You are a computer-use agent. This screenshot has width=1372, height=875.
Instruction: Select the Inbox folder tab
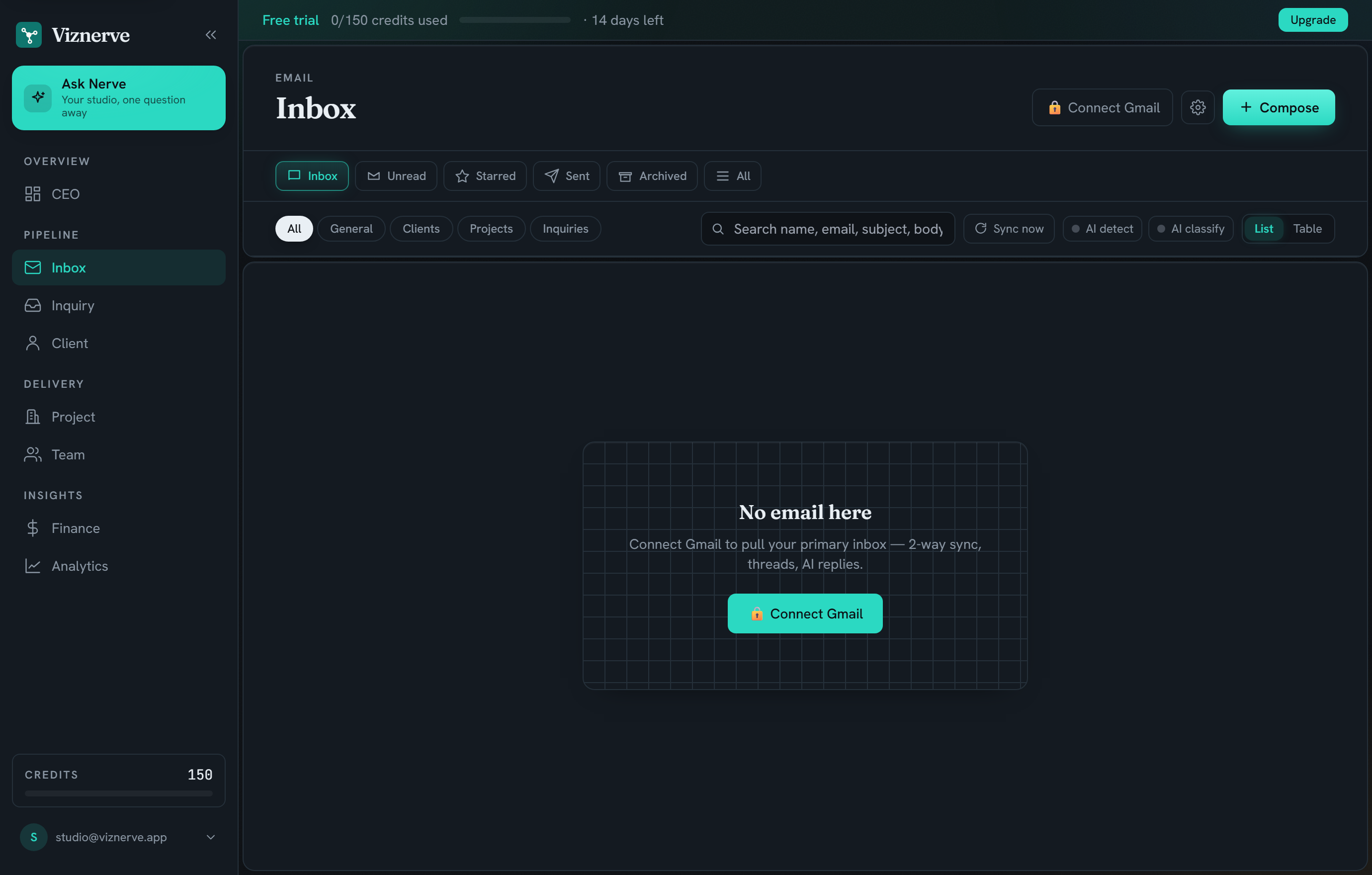(x=312, y=176)
